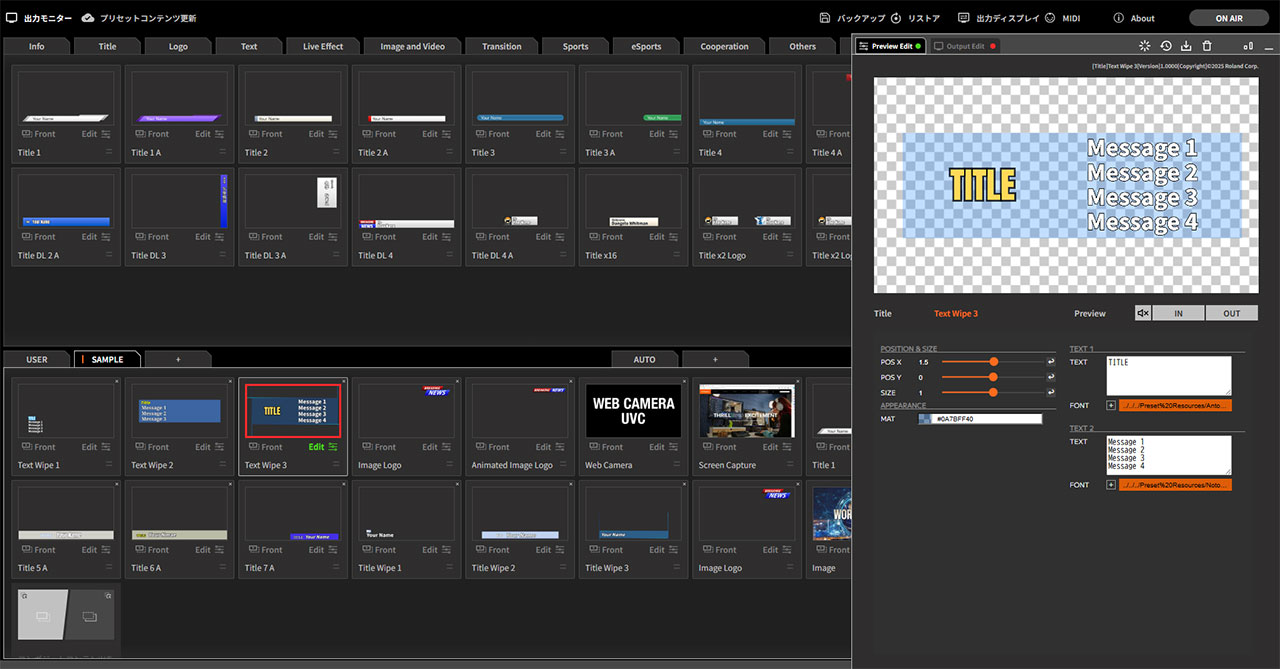Expand TEXT 1 font plus button
This screenshot has width=1280, height=669.
click(1111, 405)
